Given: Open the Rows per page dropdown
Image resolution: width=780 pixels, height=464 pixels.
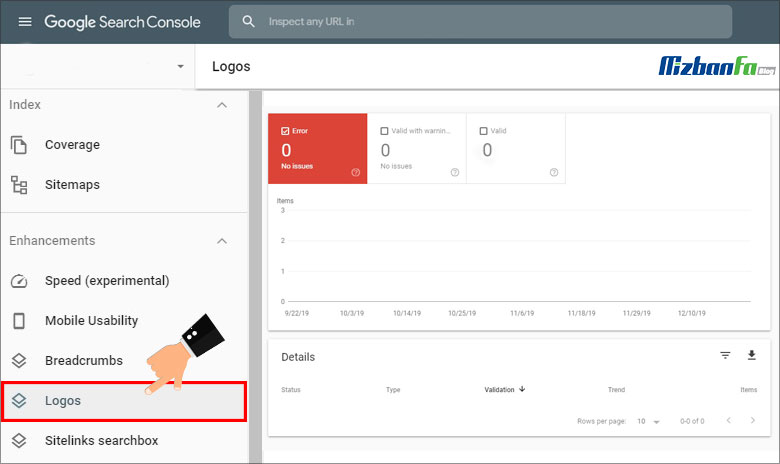Looking at the screenshot, I should point(649,422).
